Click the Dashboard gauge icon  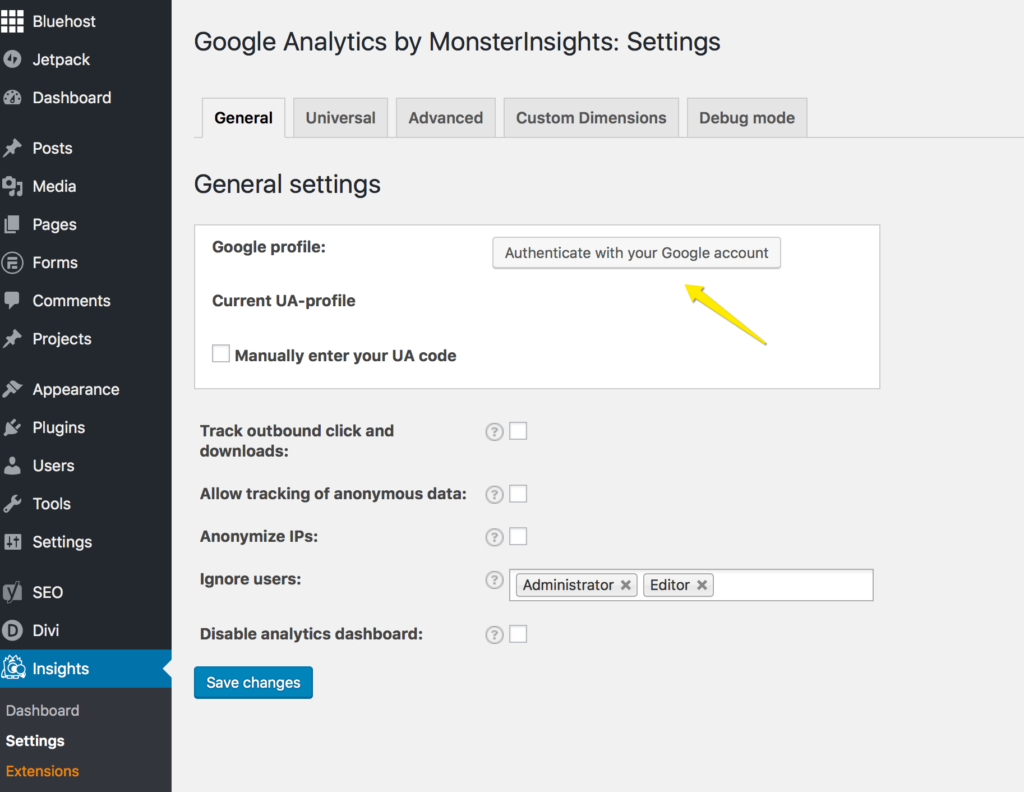point(12,98)
